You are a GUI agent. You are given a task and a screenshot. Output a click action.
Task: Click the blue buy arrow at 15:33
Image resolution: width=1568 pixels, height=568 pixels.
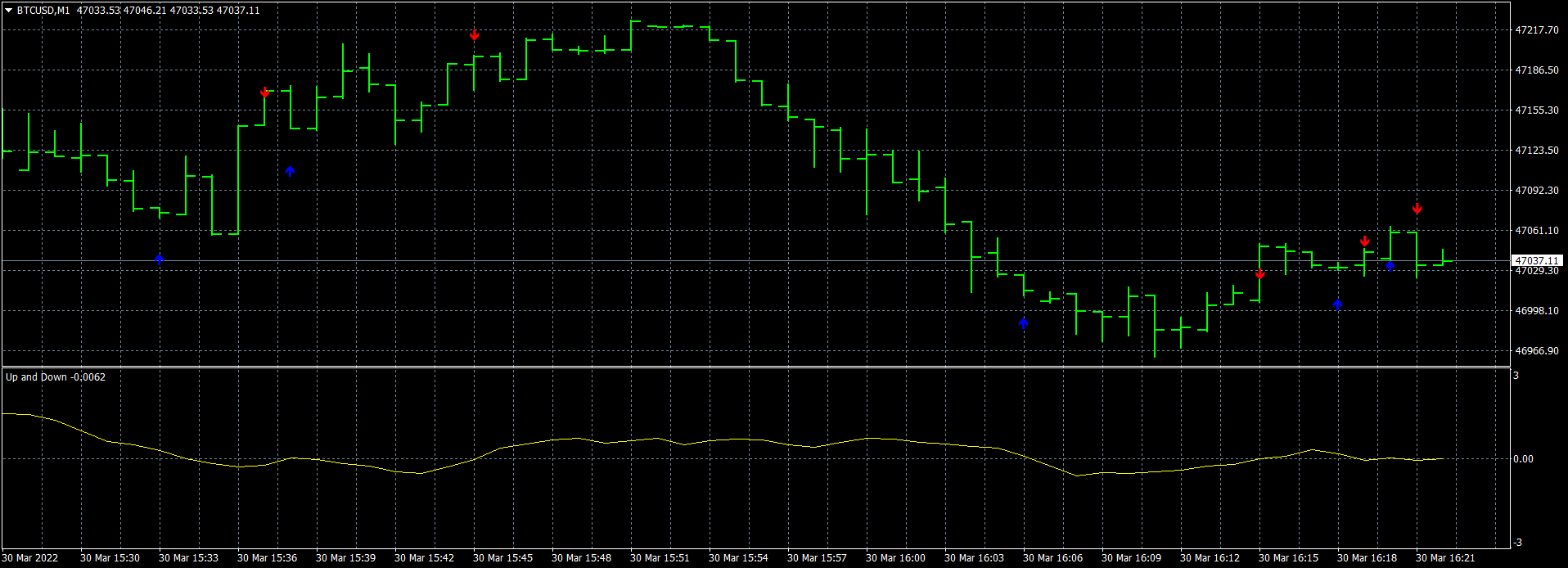(x=160, y=259)
